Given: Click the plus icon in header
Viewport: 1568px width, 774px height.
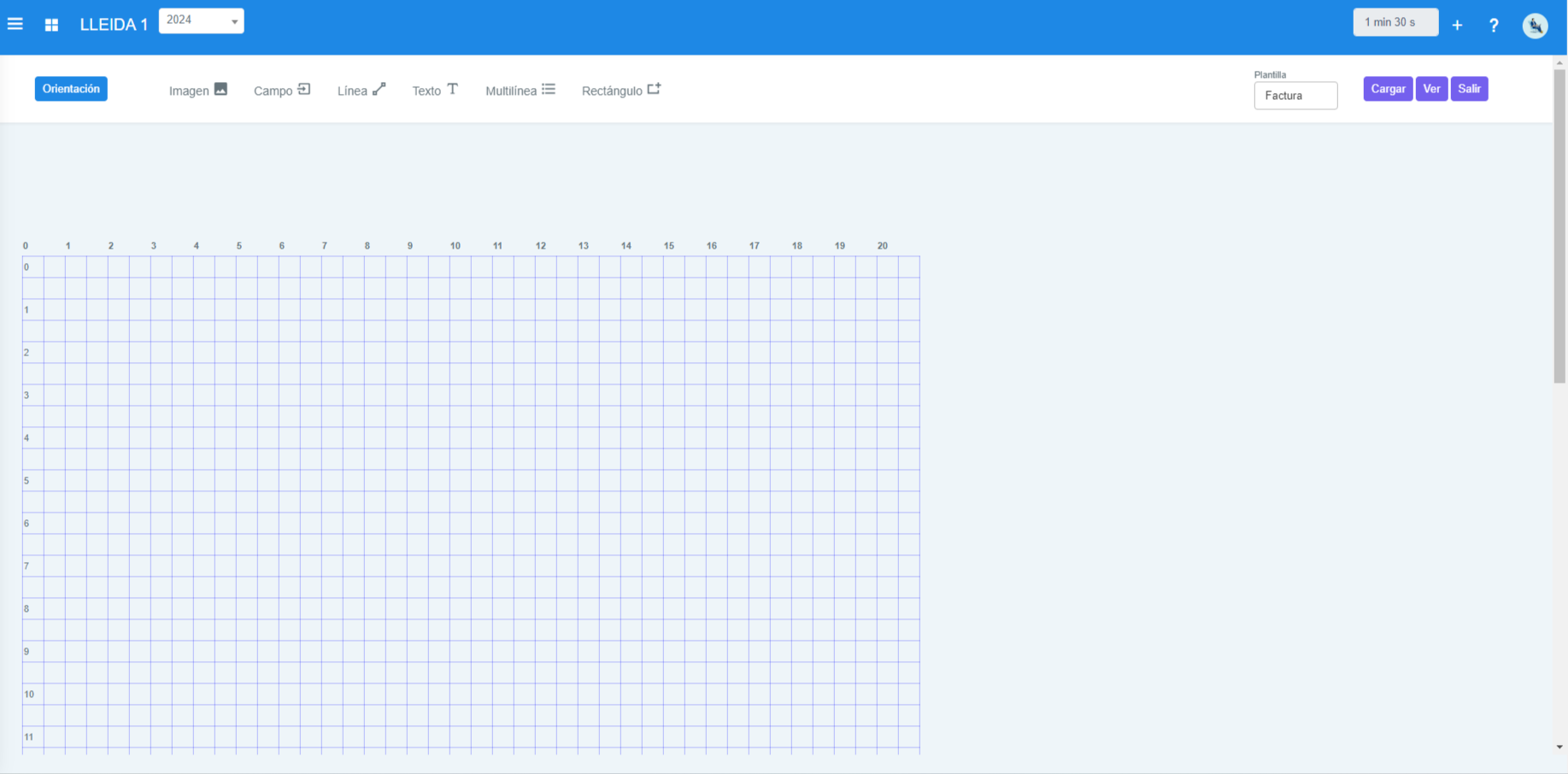Looking at the screenshot, I should 1457,26.
